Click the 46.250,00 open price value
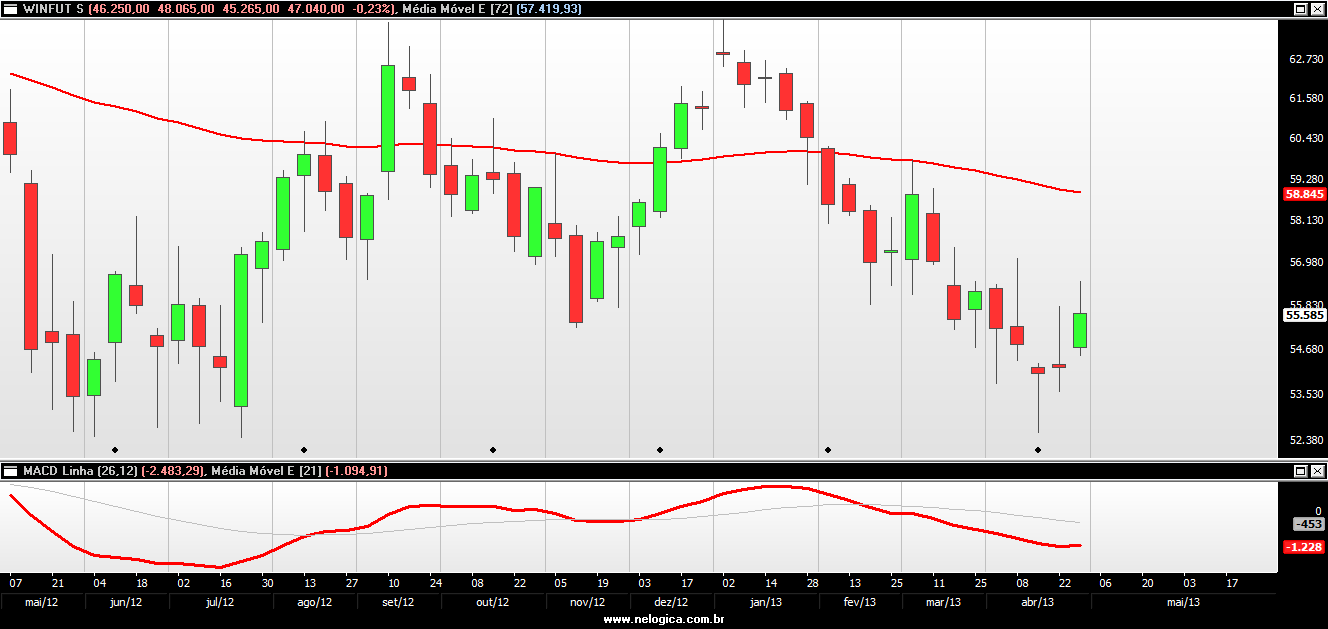The height and width of the screenshot is (629, 1328). click(x=120, y=8)
